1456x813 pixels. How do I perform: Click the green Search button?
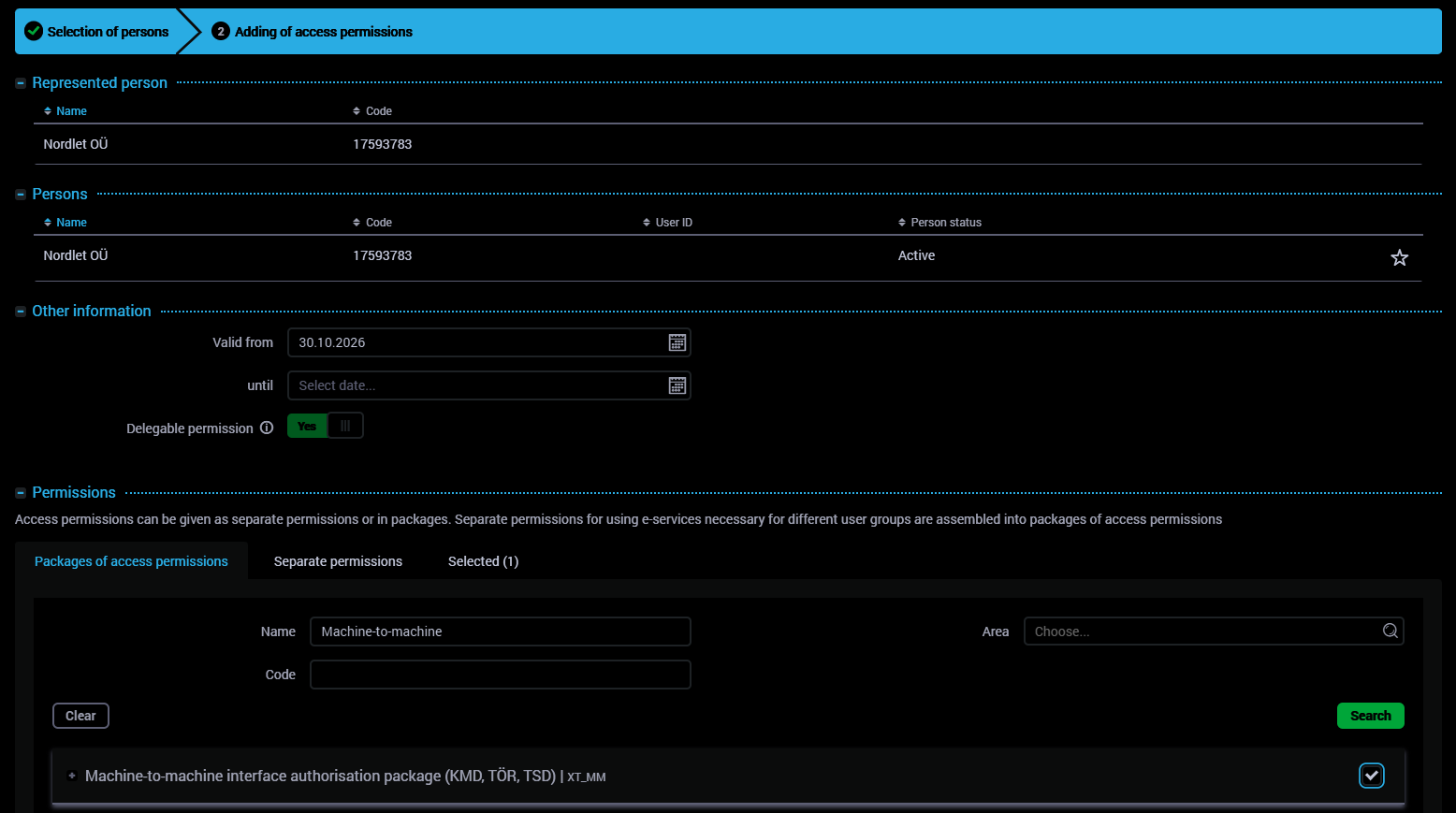[x=1370, y=716]
